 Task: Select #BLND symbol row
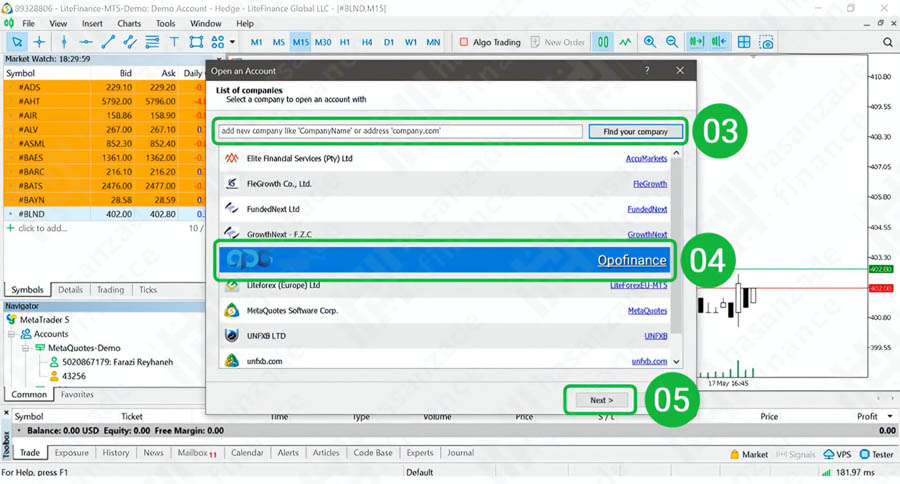[104, 214]
